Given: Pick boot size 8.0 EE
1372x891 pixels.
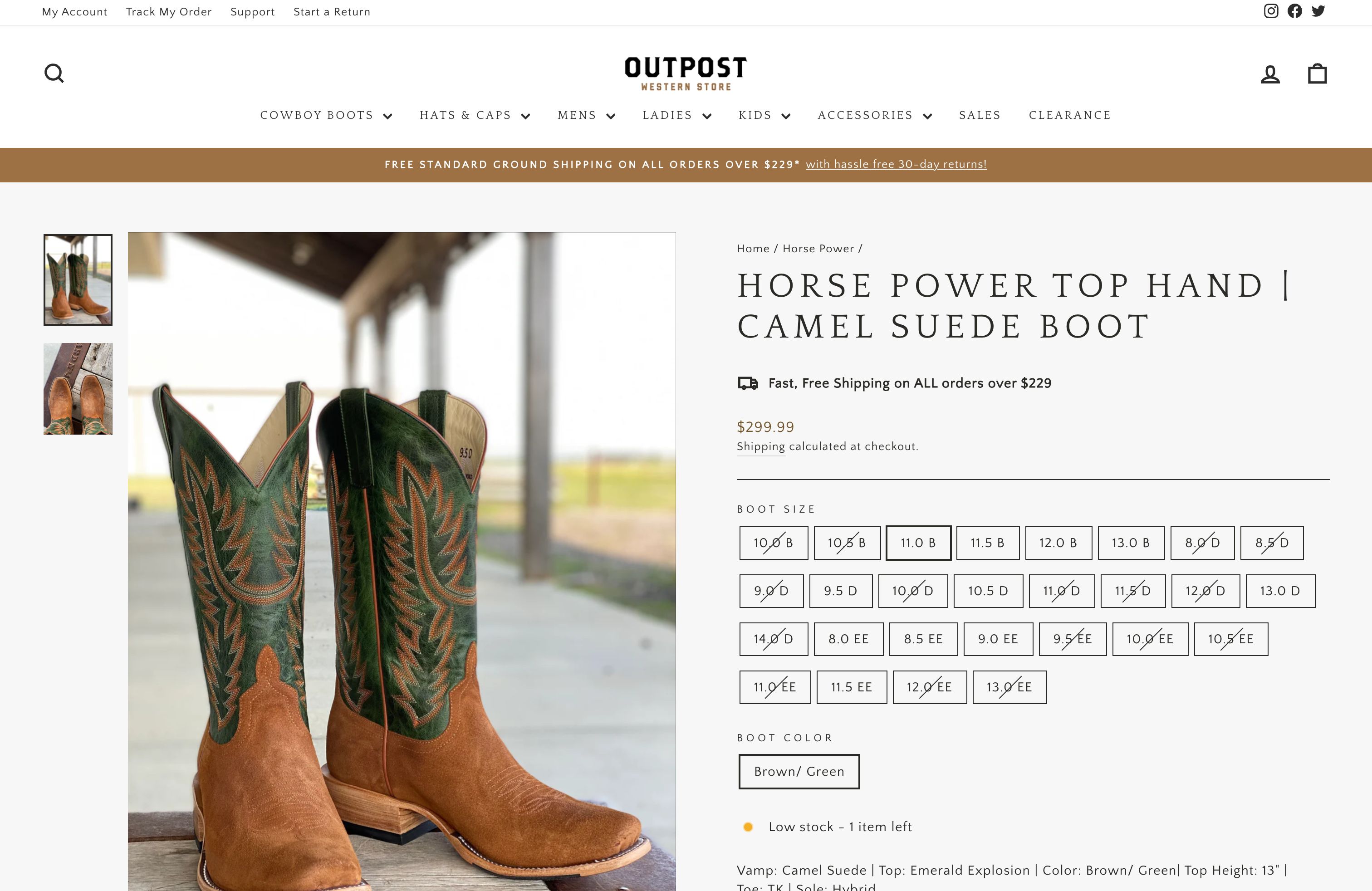Looking at the screenshot, I should coord(848,639).
